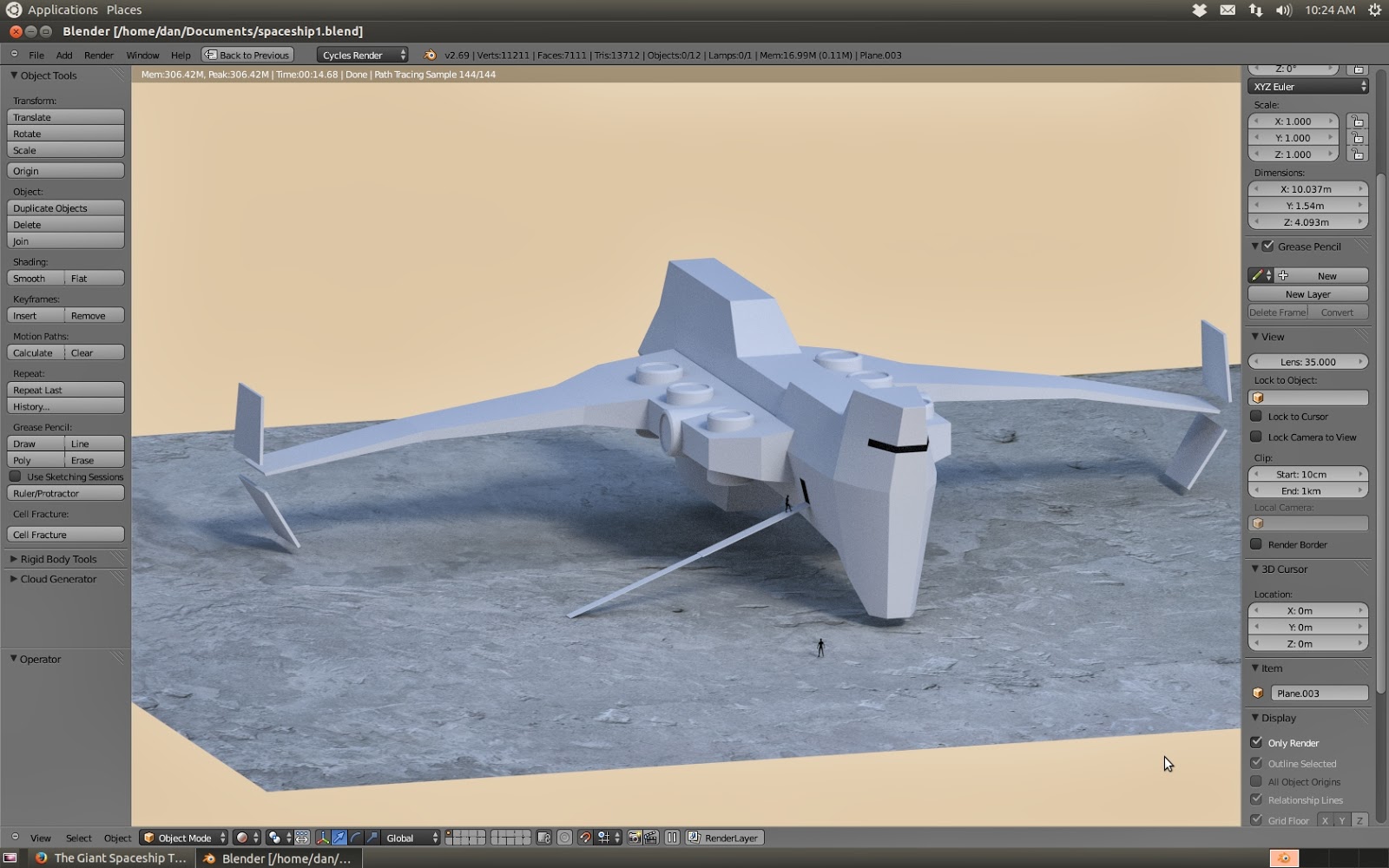Click the Plane.003 name field in Item panel
Image resolution: width=1389 pixels, height=868 pixels.
[1320, 693]
